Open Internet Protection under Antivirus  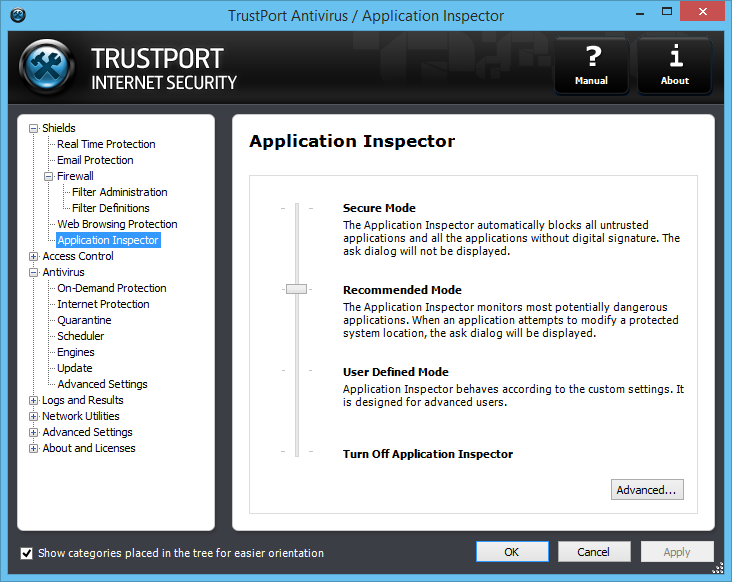coord(103,304)
